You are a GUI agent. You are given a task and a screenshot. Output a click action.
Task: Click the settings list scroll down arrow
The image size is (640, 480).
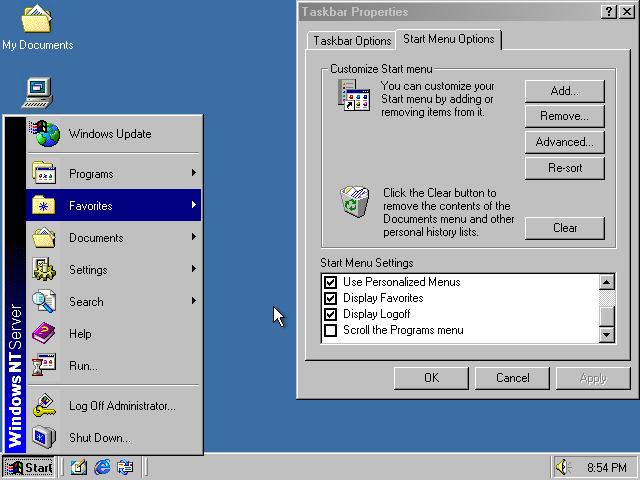[x=607, y=335]
